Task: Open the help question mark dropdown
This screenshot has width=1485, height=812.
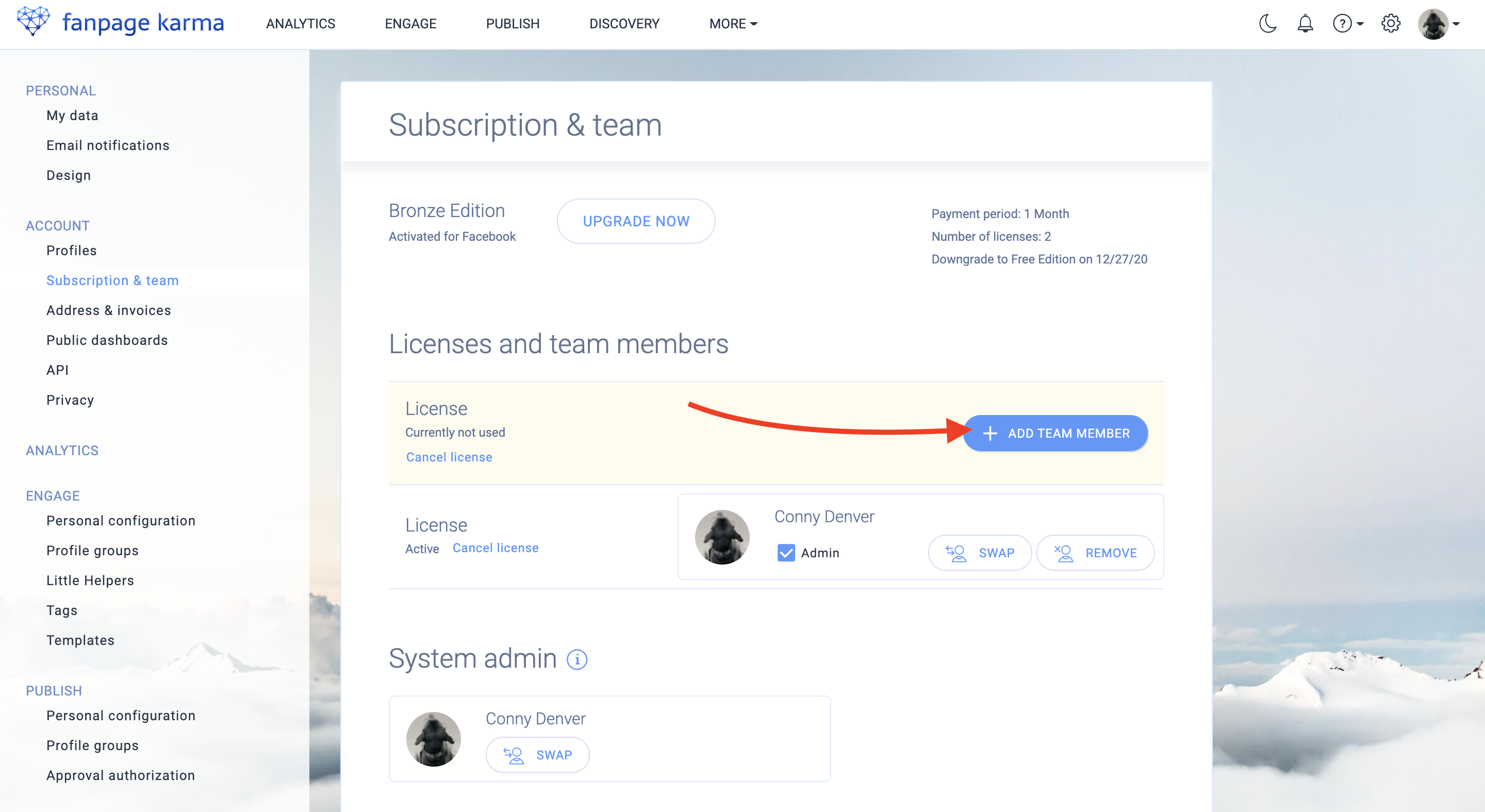Action: tap(1347, 24)
